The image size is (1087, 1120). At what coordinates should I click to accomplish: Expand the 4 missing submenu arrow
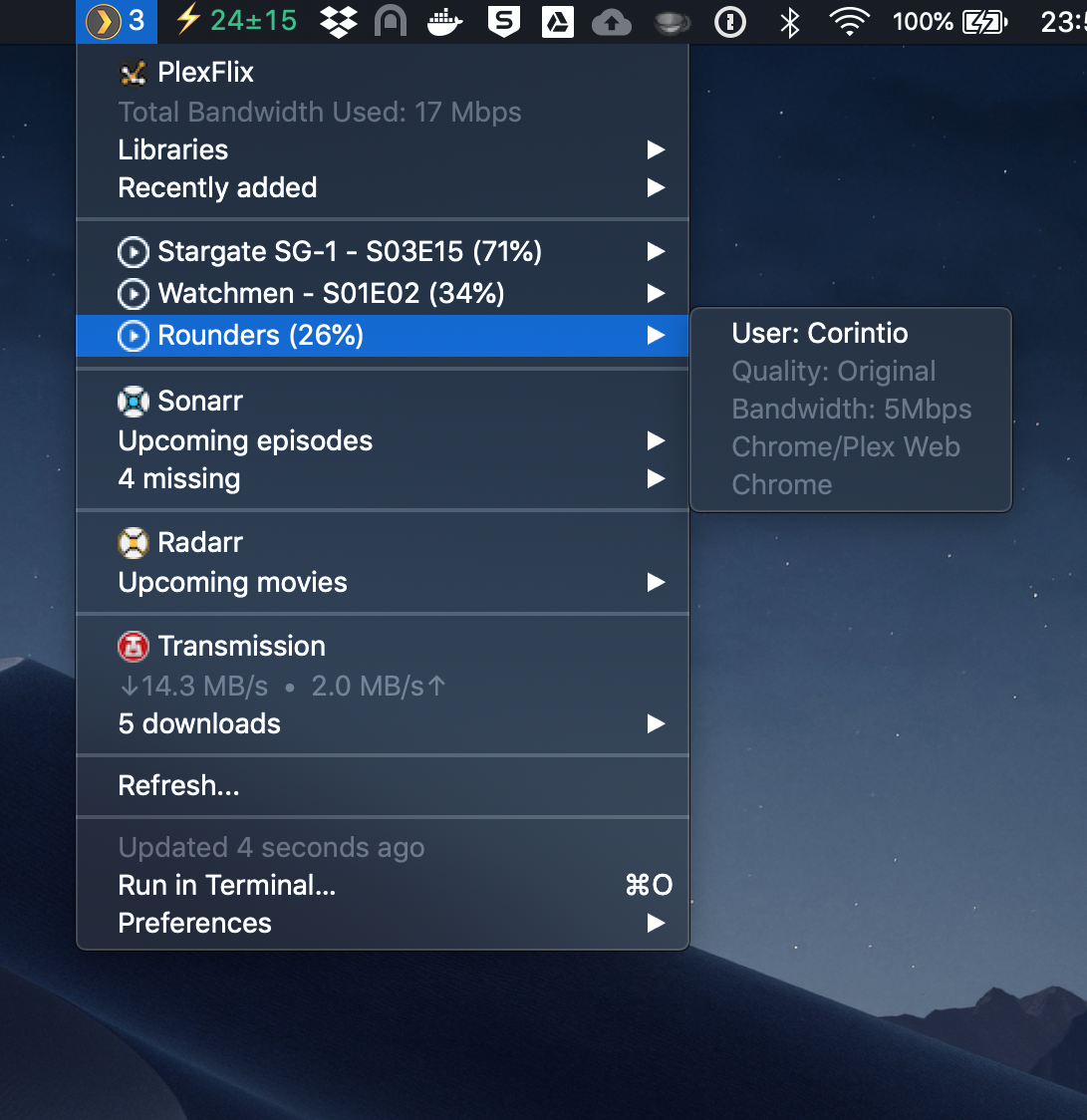click(x=656, y=478)
